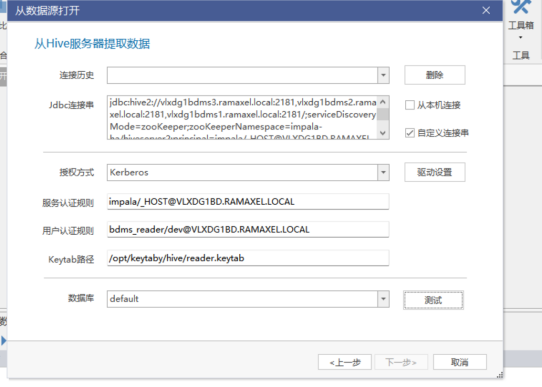Go back with <上一步 button
This screenshot has height=387, width=542.
(x=345, y=362)
